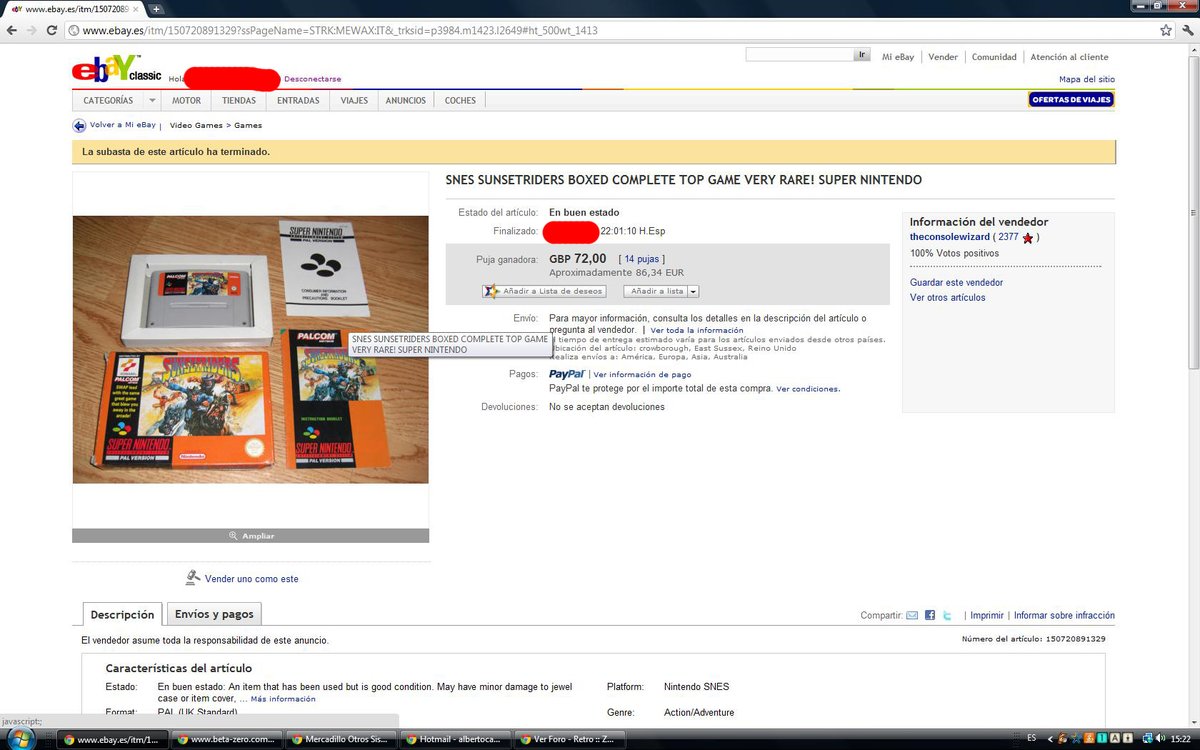Viewport: 1200px width, 750px height.
Task: Switch to the Descripción tab
Action: tap(122, 615)
